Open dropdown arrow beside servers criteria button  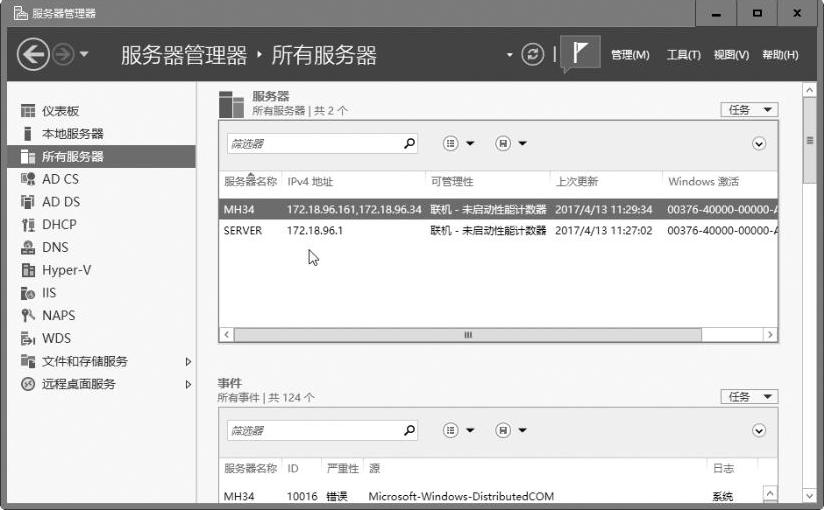pyautogui.click(x=470, y=143)
